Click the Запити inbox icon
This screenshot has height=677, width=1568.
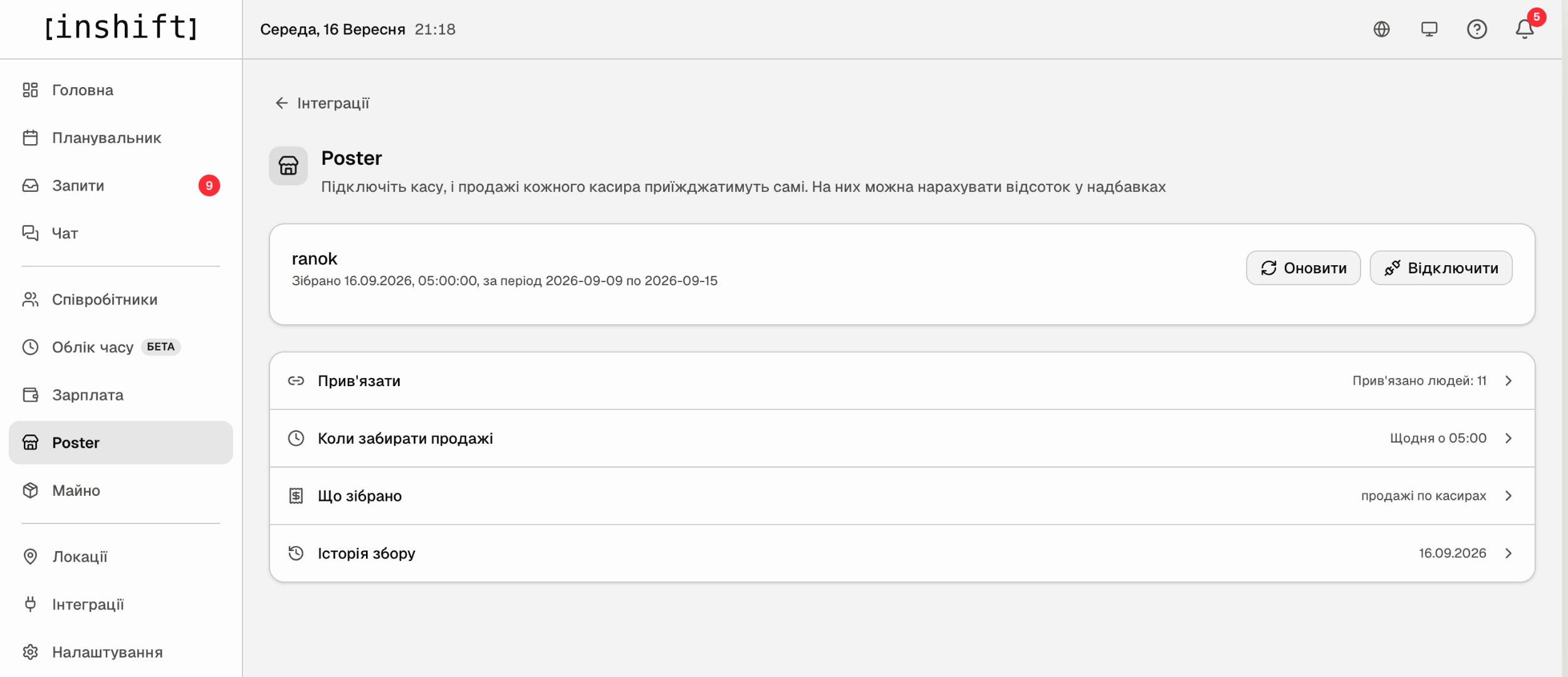click(x=30, y=186)
